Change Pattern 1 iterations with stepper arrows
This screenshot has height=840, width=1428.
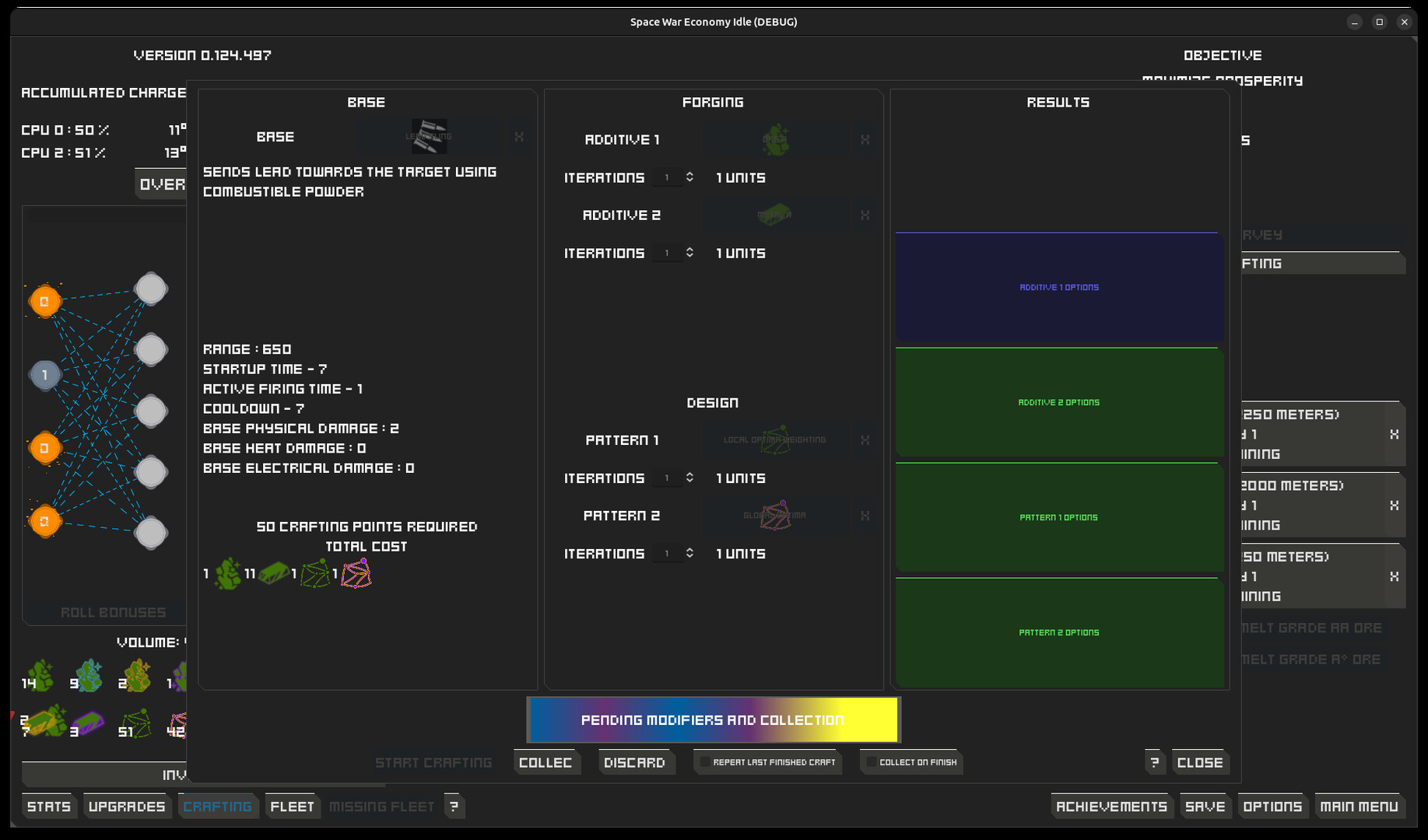point(689,478)
